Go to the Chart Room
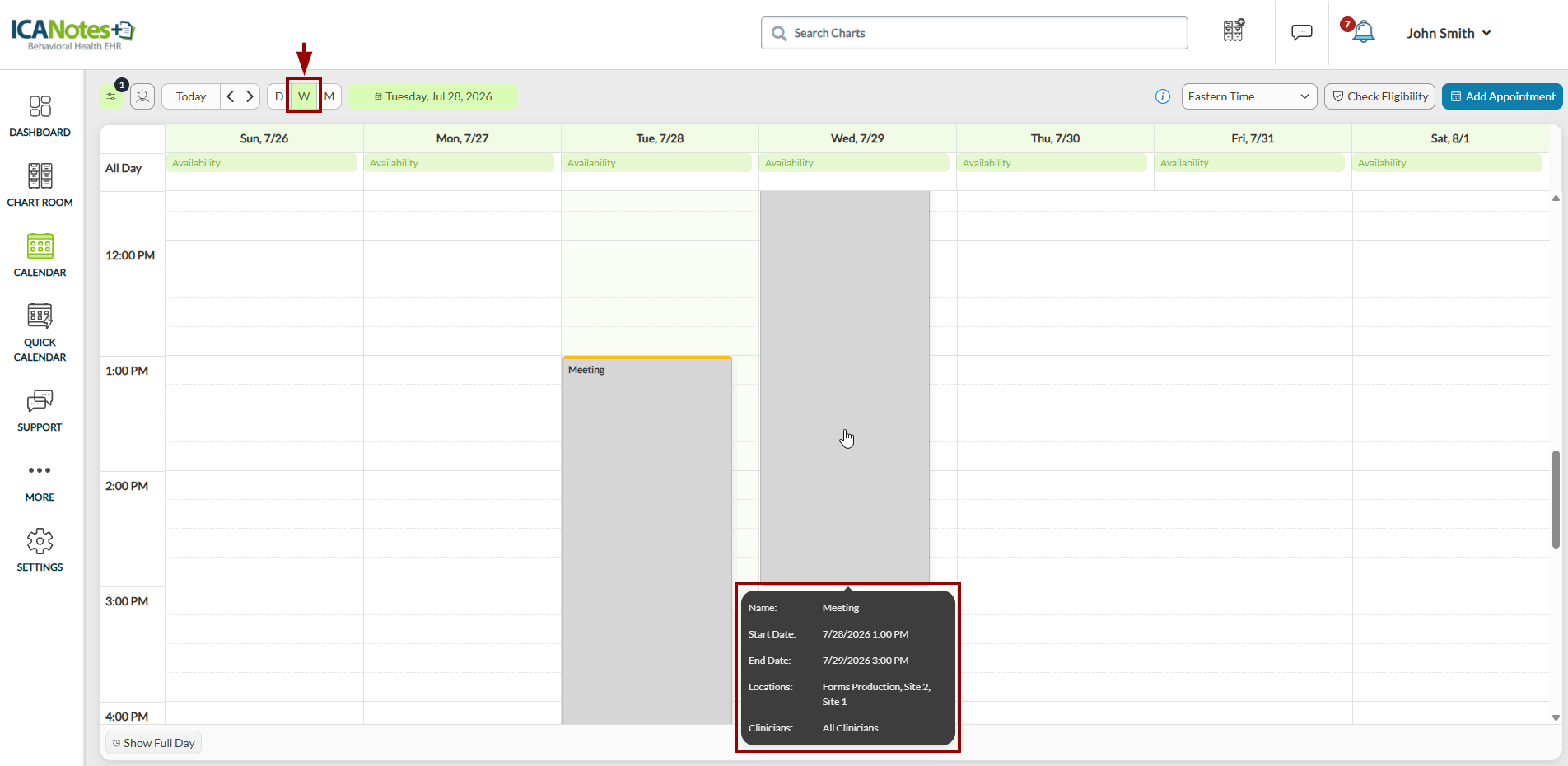 (x=40, y=185)
